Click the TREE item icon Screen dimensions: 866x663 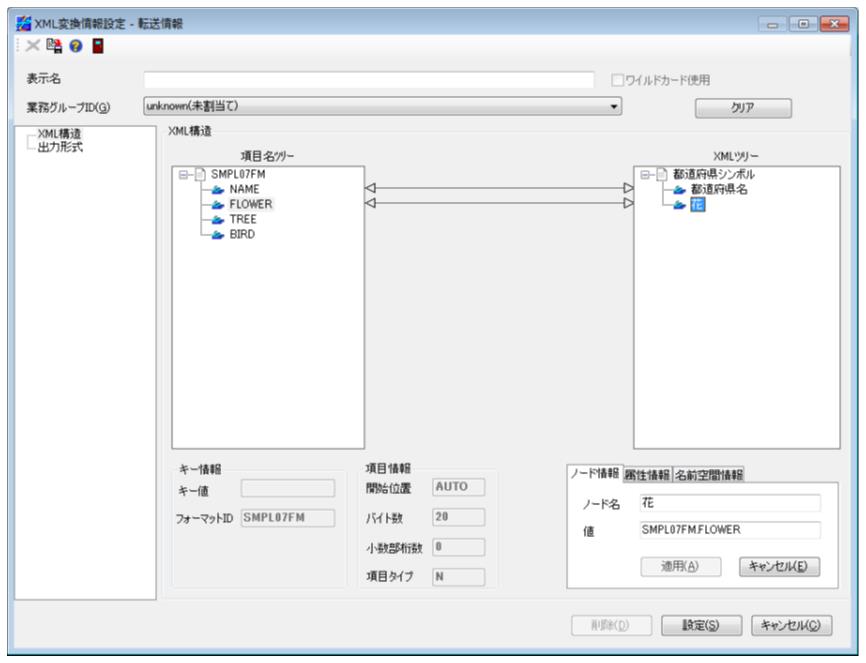(216, 219)
